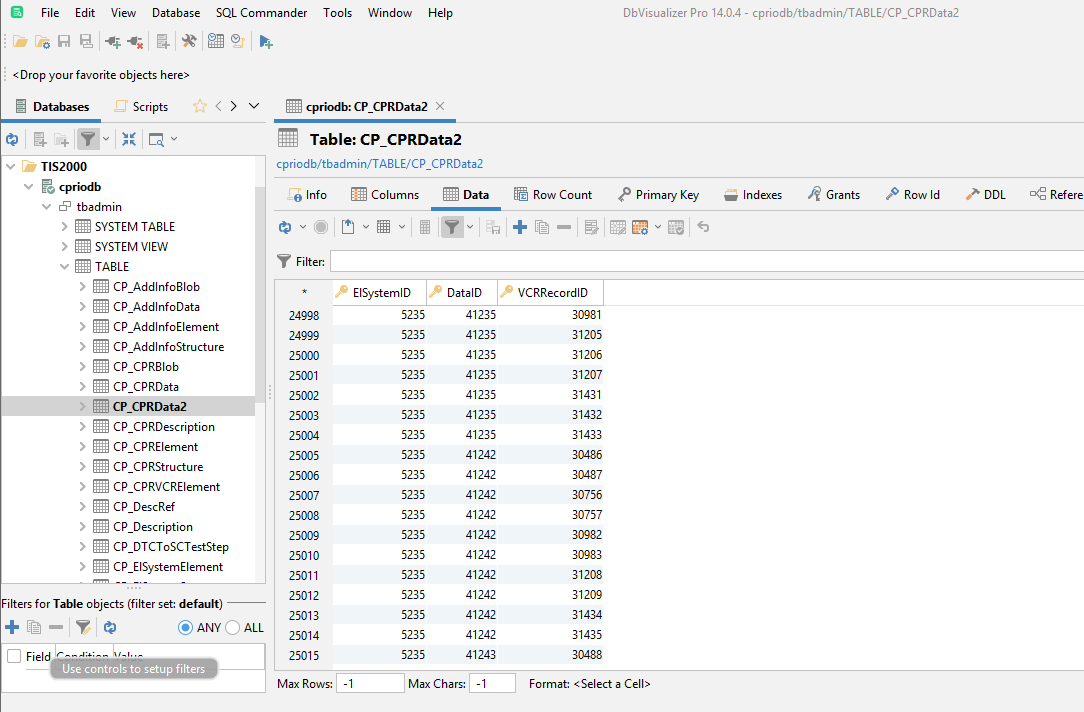Expand the CP_CPRDescription table node
This screenshot has height=712, width=1084.
point(82,427)
